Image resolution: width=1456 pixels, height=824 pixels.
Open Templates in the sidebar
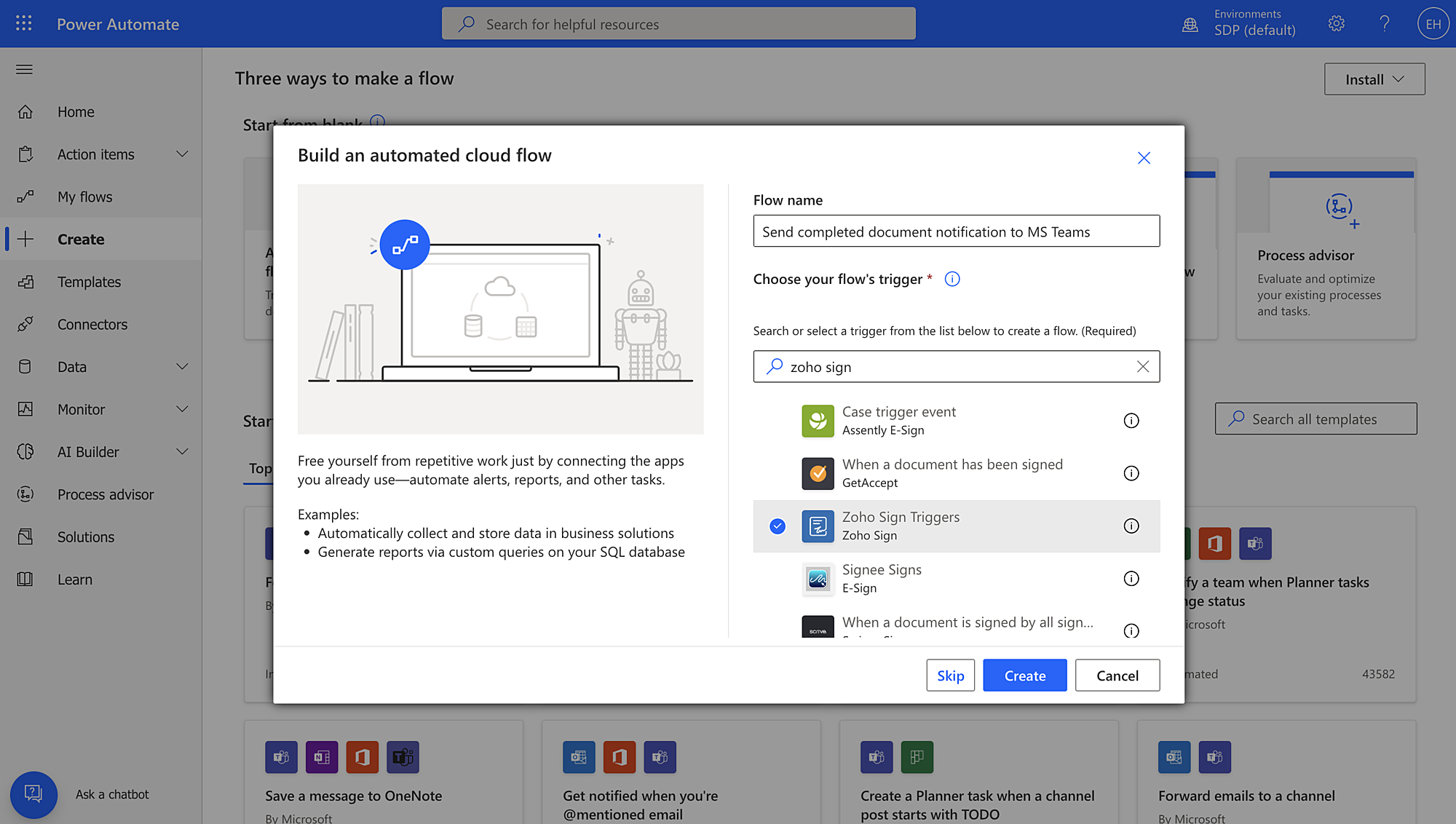point(101,282)
